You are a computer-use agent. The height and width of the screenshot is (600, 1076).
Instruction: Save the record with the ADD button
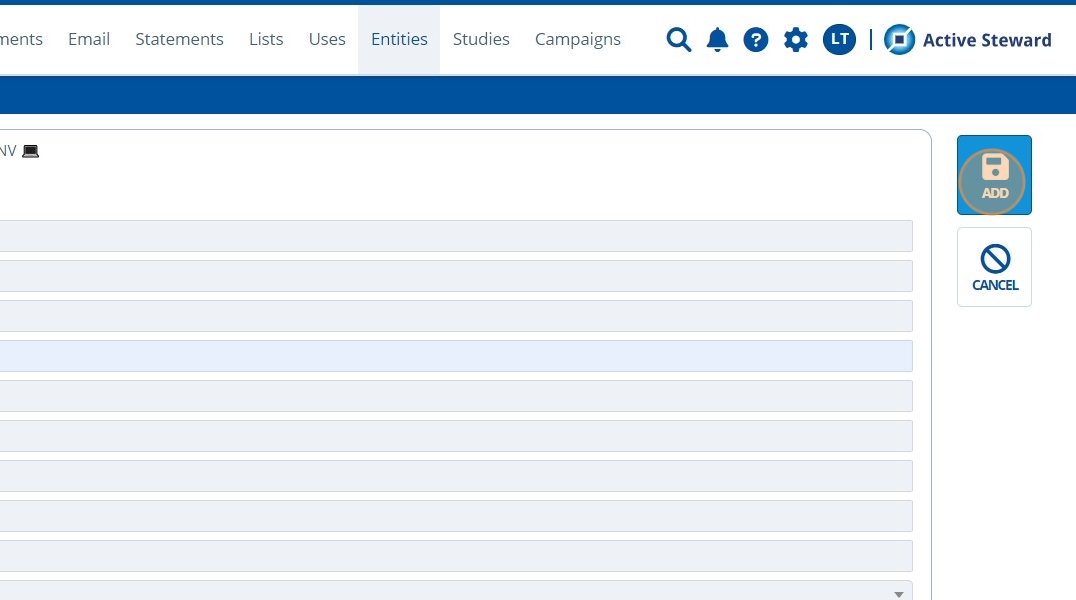click(x=994, y=175)
